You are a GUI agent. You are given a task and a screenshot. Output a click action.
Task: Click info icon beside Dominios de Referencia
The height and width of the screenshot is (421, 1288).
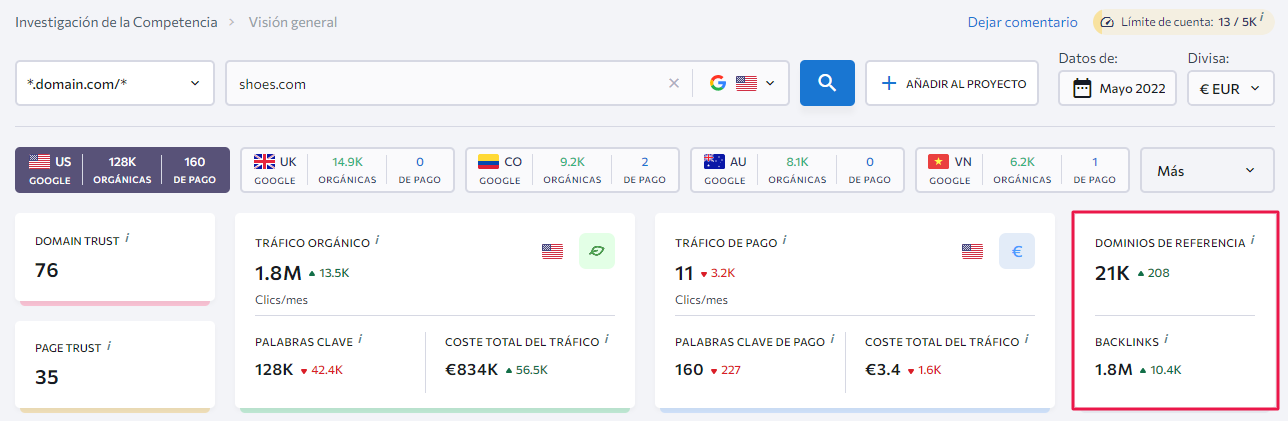tap(1252, 241)
